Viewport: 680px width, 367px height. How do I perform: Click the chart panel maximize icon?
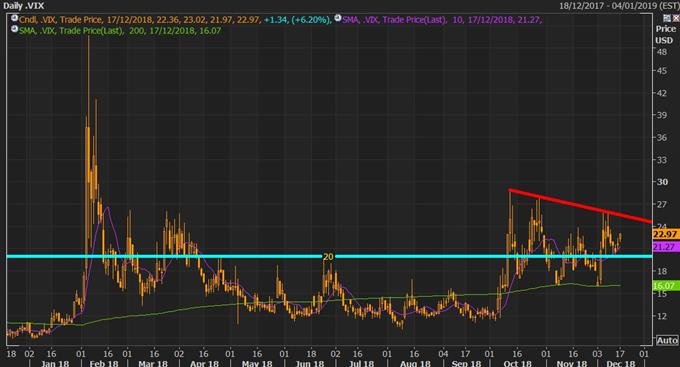pos(667,18)
